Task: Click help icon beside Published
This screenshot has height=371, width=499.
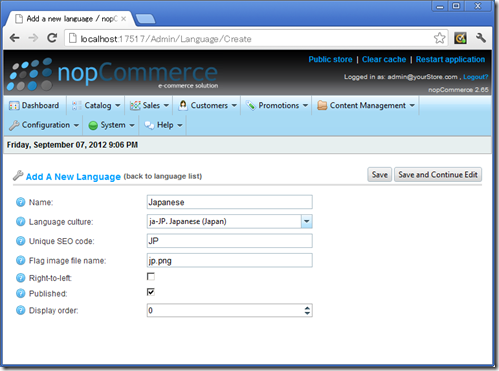Action: click(20, 293)
